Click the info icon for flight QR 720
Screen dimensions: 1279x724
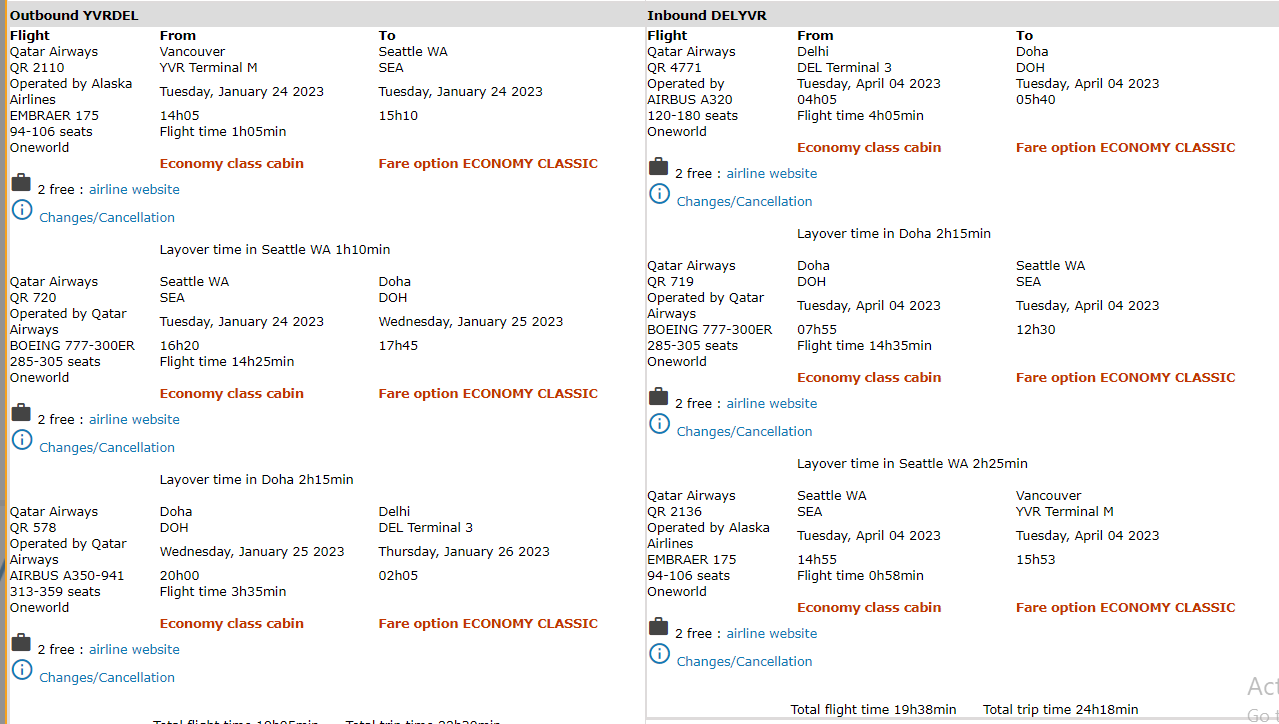[22, 440]
